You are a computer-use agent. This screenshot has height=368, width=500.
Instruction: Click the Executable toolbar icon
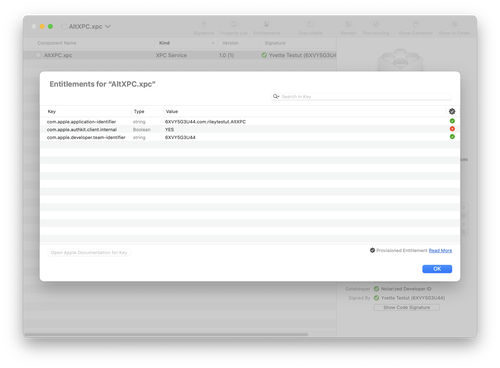(310, 24)
